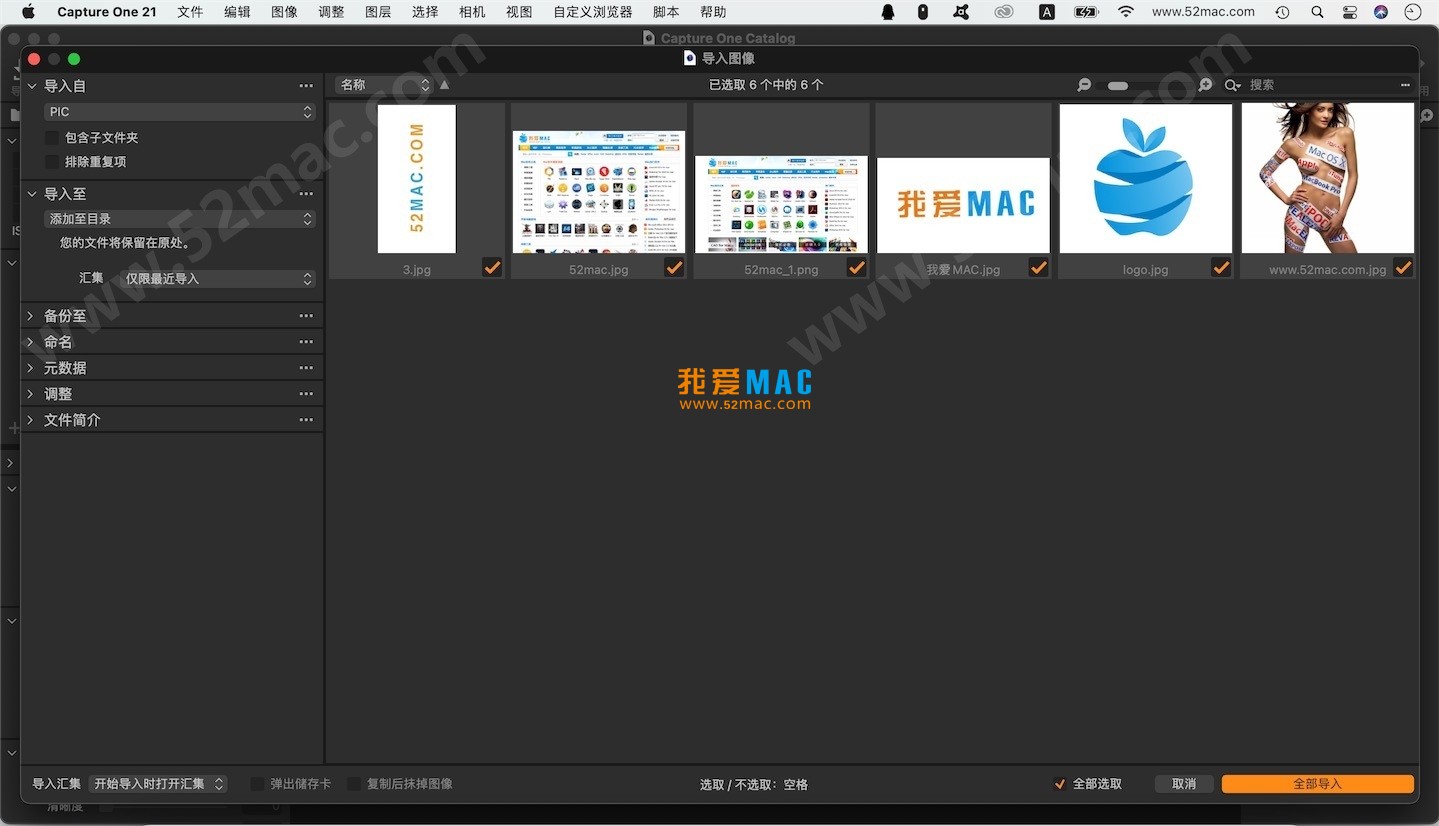The height and width of the screenshot is (826, 1439).
Task: Open the search field options menu dots
Action: pyautogui.click(x=1405, y=85)
